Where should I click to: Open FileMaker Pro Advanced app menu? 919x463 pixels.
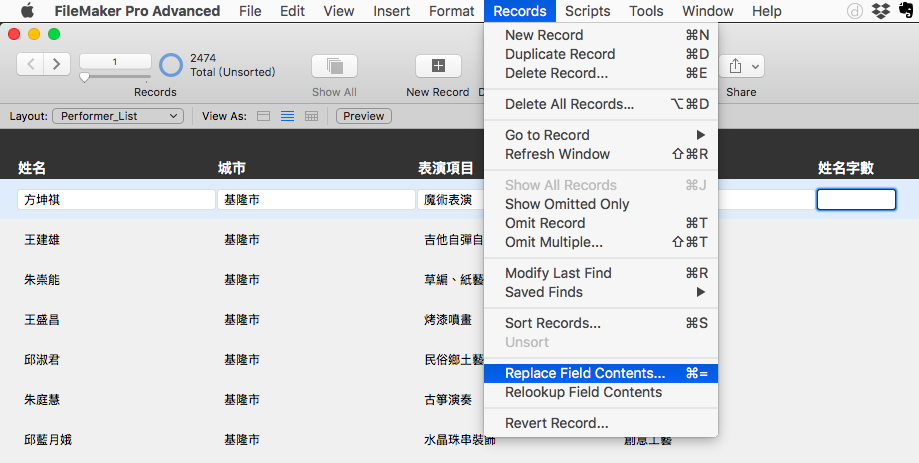click(x=137, y=11)
